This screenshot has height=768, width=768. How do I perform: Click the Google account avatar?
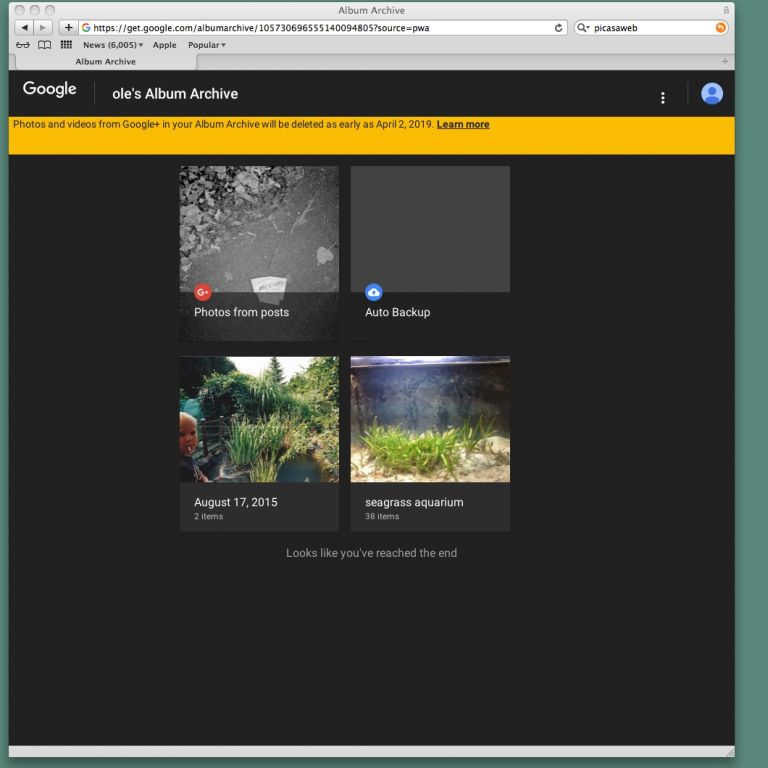pos(712,94)
